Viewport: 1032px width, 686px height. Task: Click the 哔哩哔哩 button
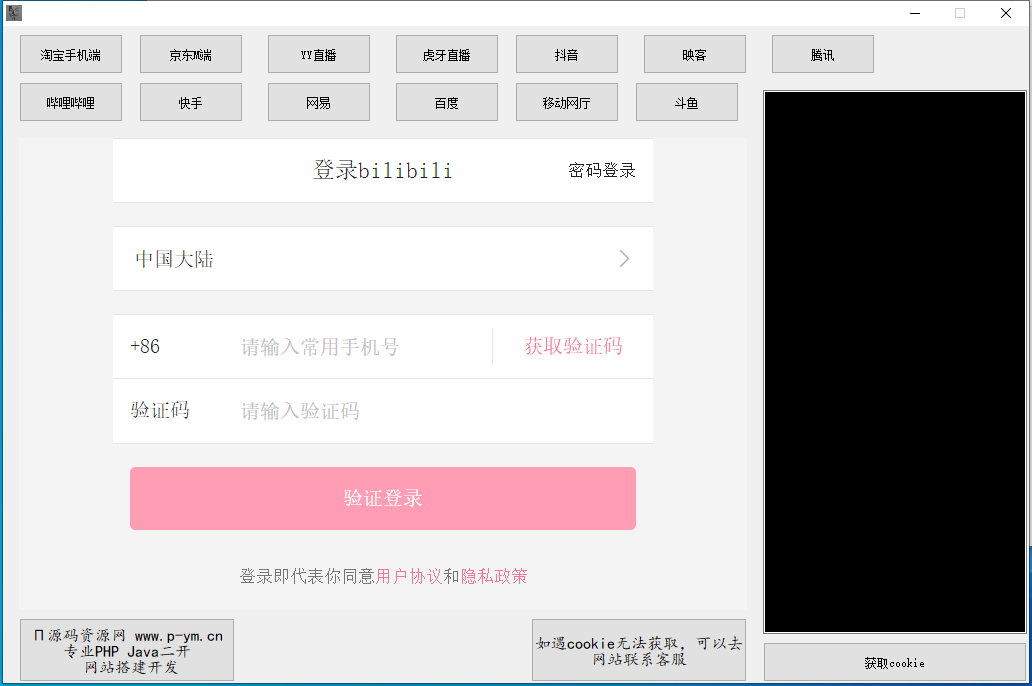(x=71, y=103)
